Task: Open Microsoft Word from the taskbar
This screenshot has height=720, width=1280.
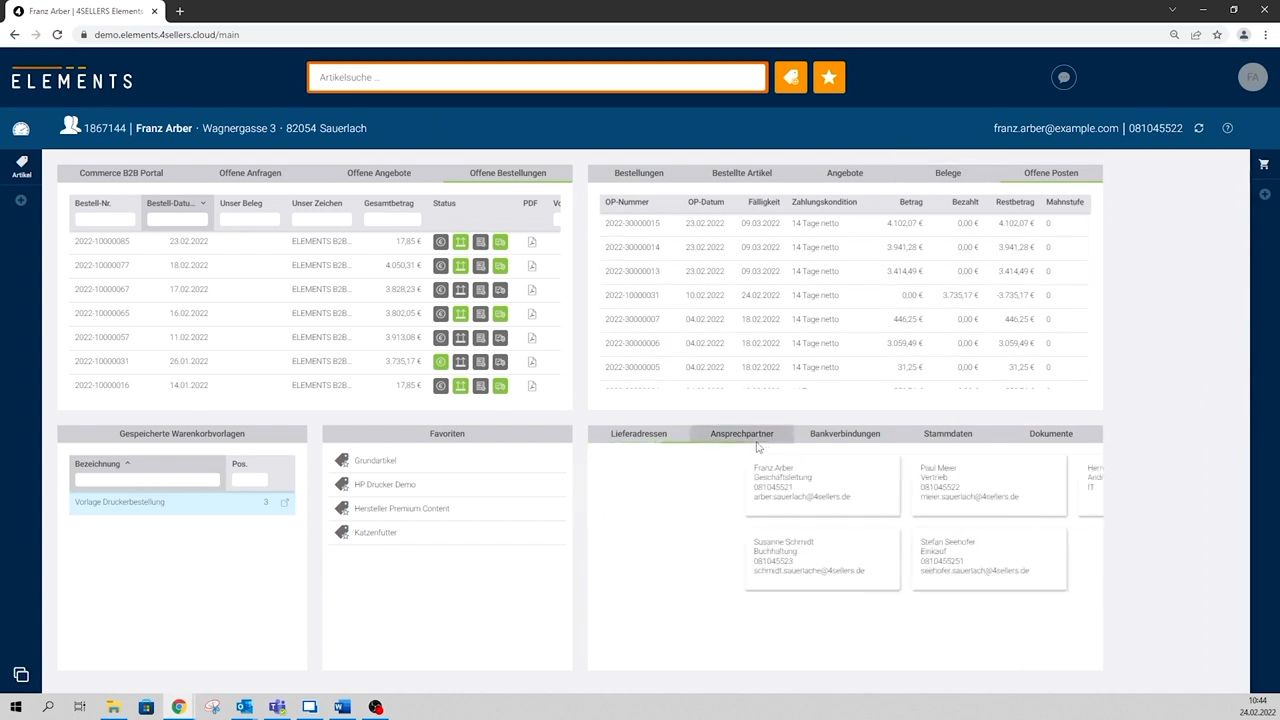Action: pyautogui.click(x=342, y=707)
